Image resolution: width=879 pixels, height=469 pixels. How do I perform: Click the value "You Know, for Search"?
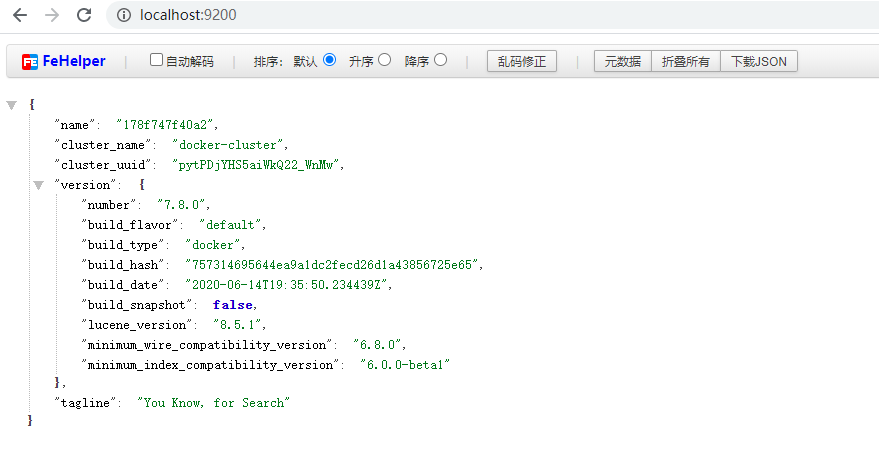click(x=214, y=403)
